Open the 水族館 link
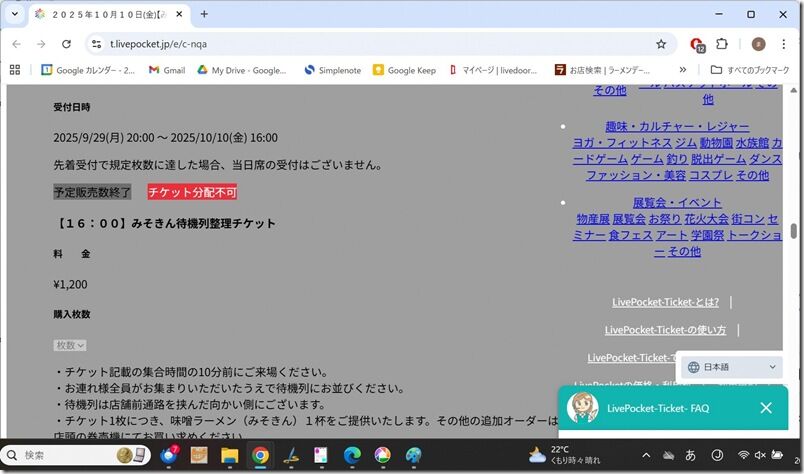 pos(752,143)
